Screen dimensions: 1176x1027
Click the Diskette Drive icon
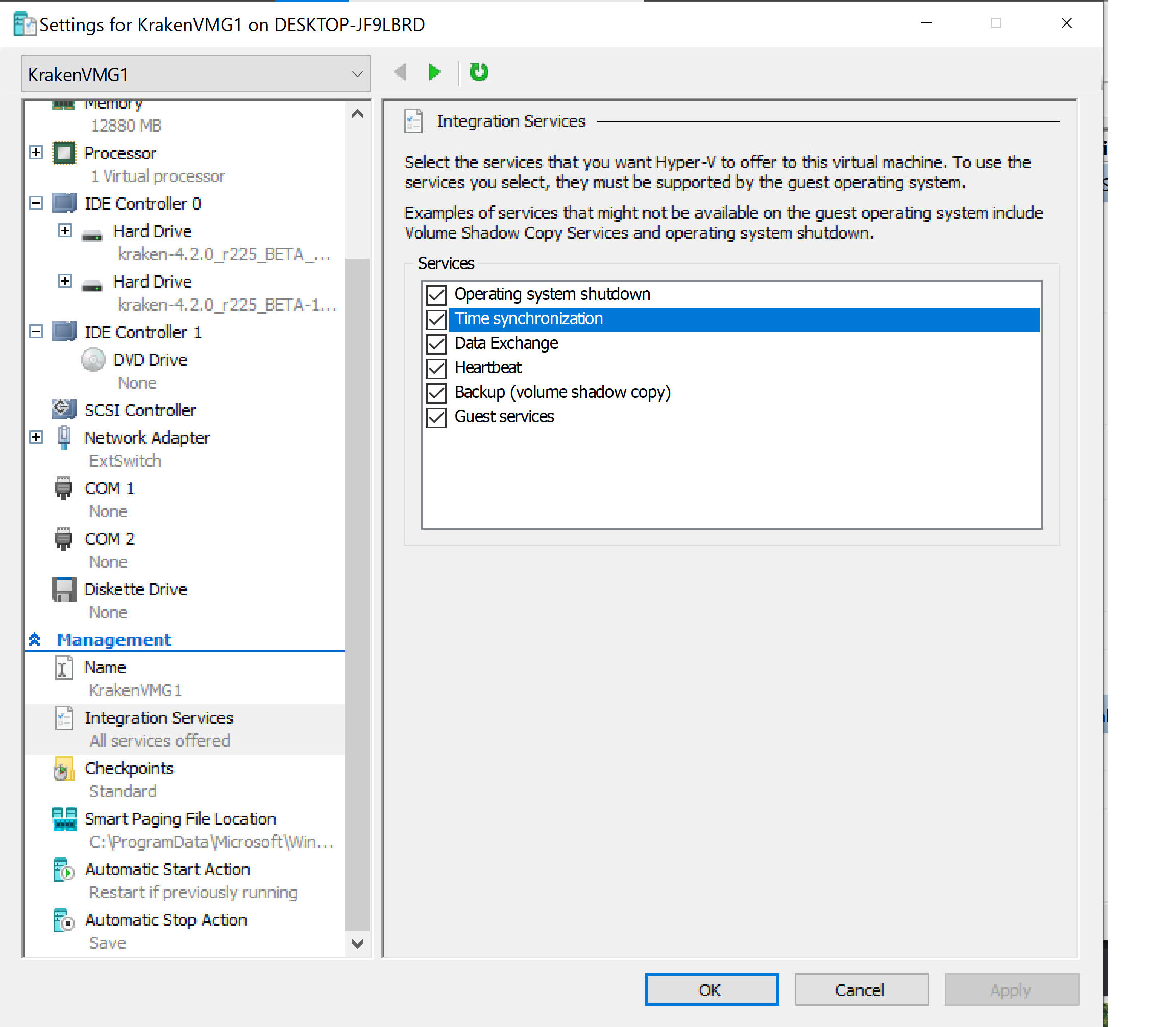pyautogui.click(x=64, y=589)
